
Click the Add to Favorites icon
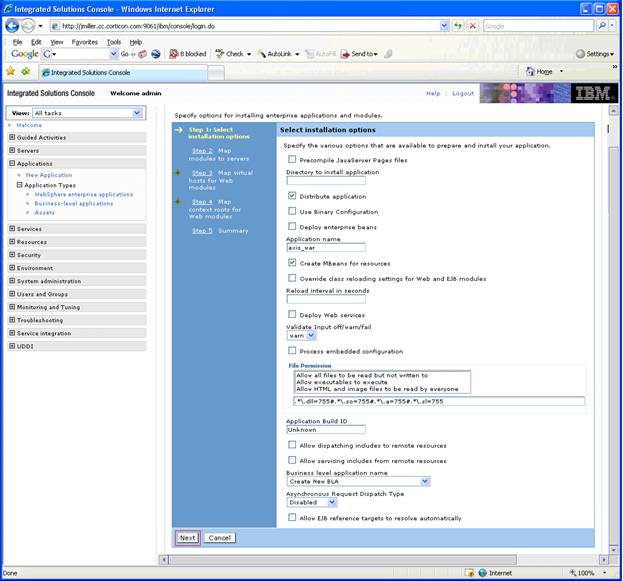coord(26,72)
